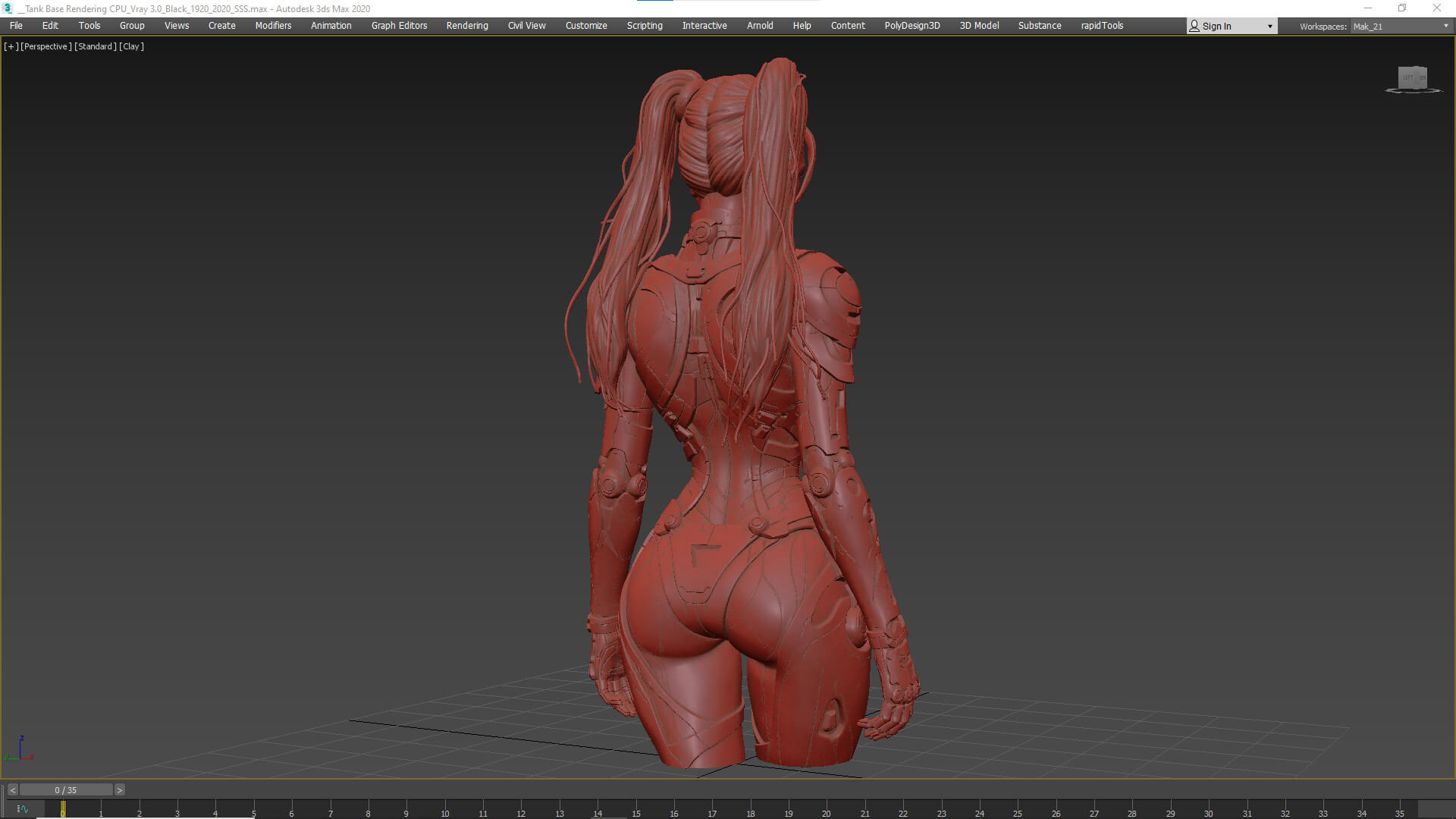Open the Help menu
1456x819 pixels.
click(x=802, y=26)
